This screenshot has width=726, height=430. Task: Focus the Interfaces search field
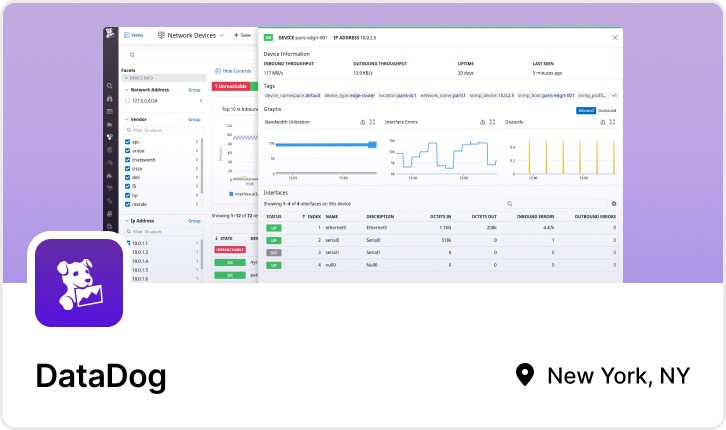555,204
